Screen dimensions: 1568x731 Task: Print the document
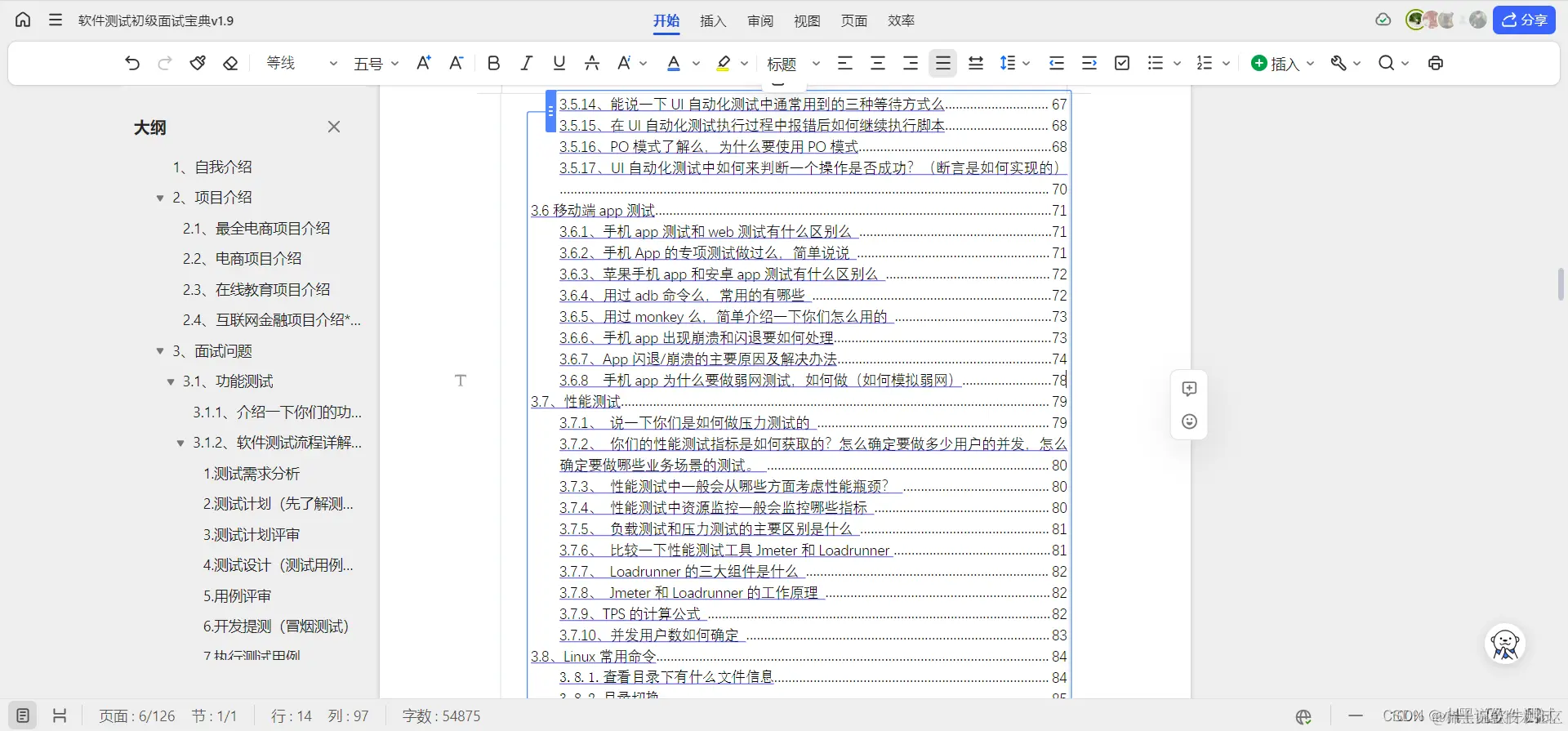pos(1436,63)
